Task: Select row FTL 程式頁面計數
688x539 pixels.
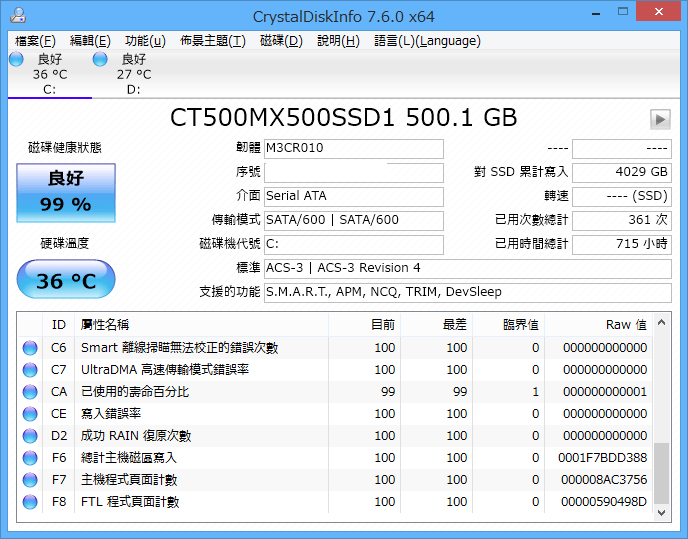Action: tap(335, 502)
